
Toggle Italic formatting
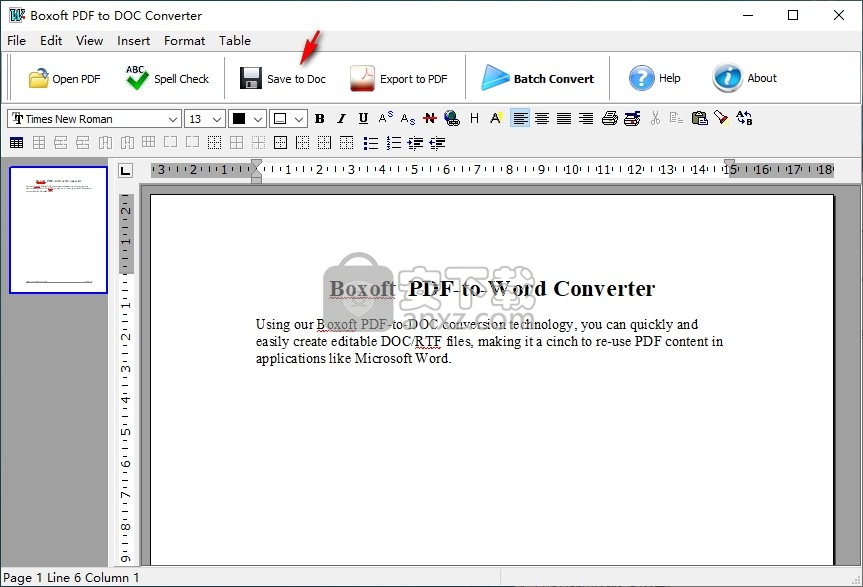tap(341, 119)
